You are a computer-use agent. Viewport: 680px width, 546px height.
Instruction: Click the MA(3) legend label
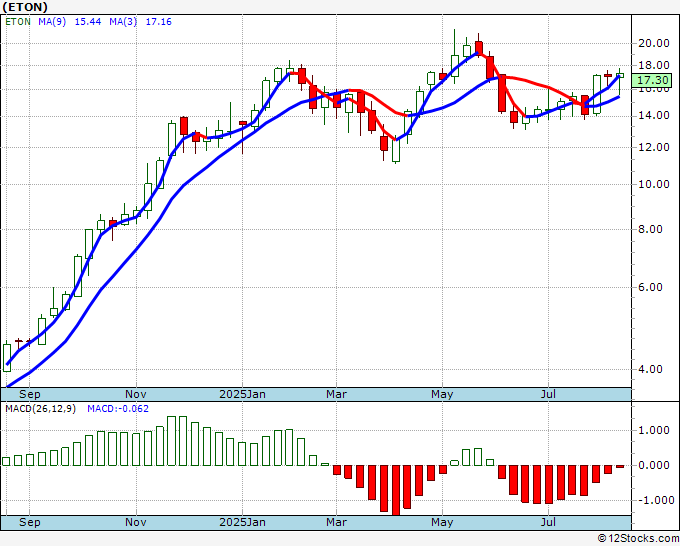123,22
